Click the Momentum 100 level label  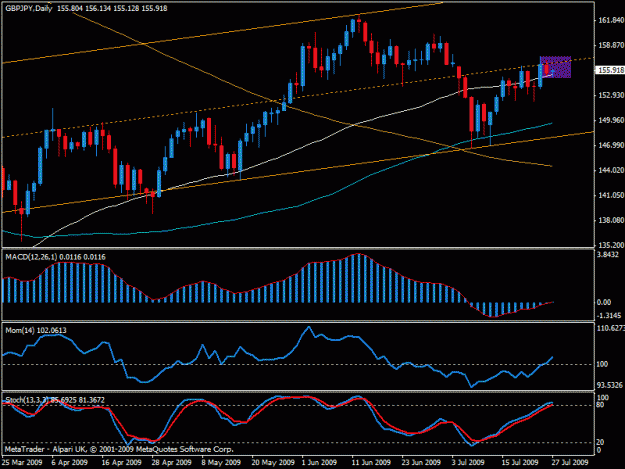[602, 364]
